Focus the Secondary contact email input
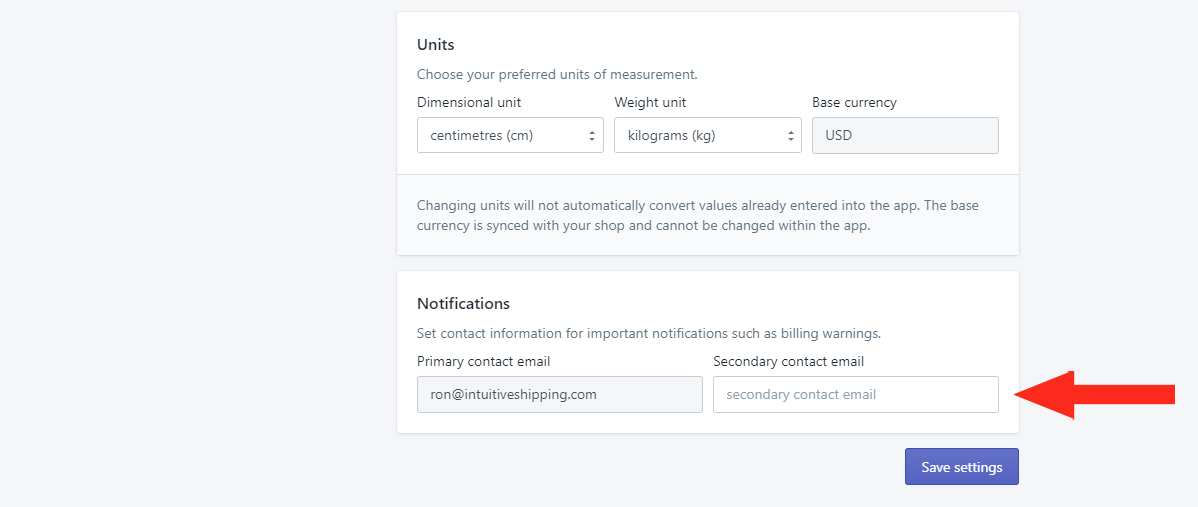The width and height of the screenshot is (1198, 507). click(856, 395)
